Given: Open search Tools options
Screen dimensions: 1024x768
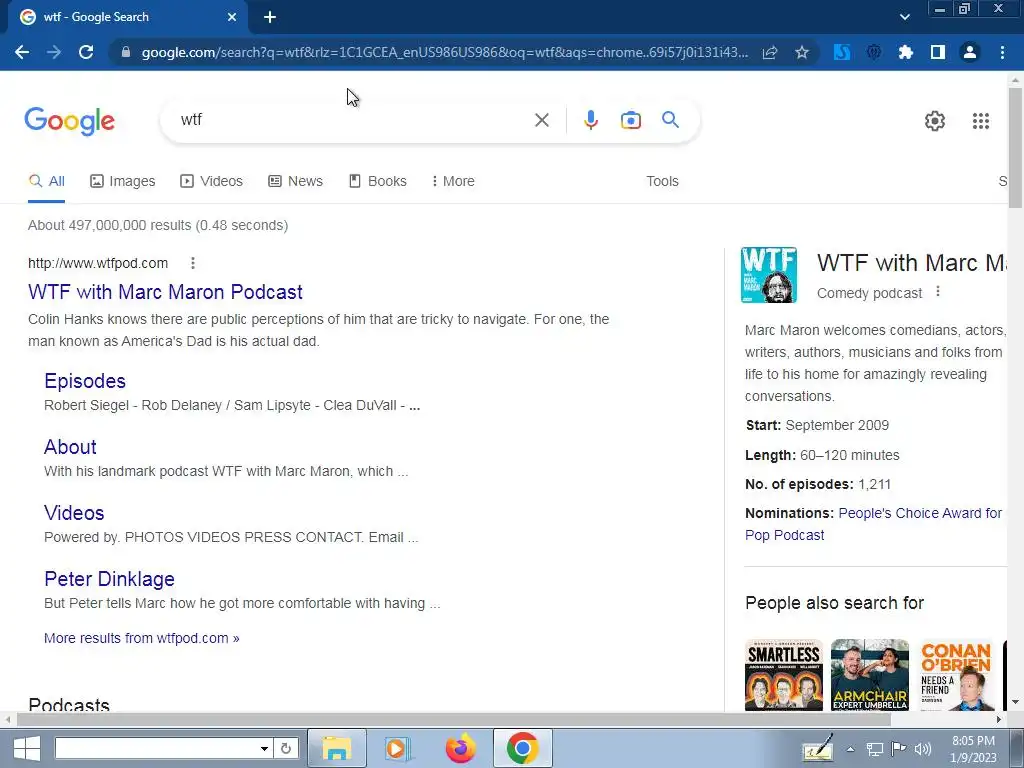Looking at the screenshot, I should (x=662, y=181).
